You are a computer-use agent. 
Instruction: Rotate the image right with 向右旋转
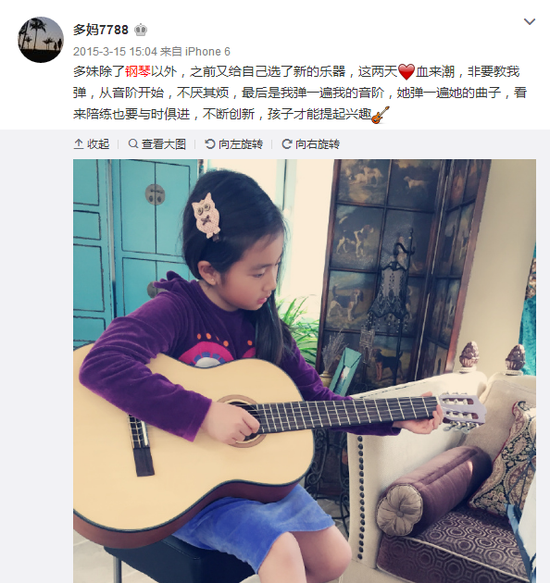(x=311, y=144)
